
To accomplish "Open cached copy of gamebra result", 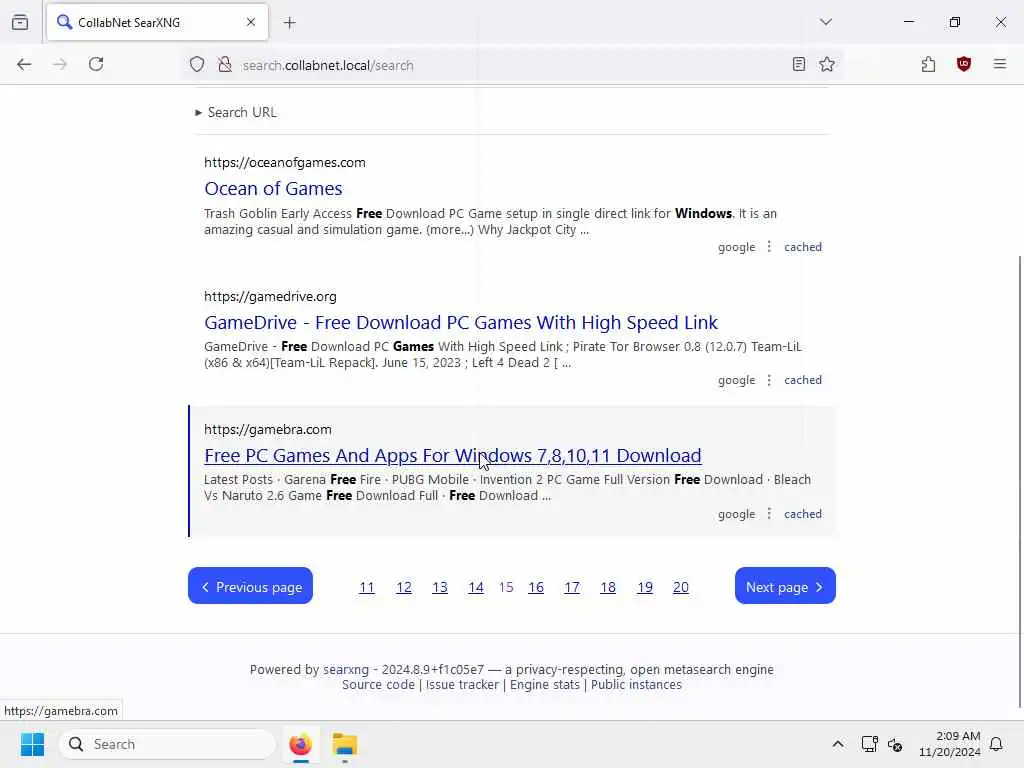I will point(803,514).
